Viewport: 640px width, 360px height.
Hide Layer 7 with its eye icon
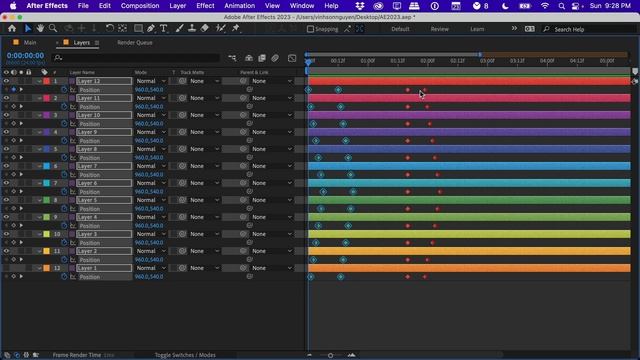[x=6, y=166]
